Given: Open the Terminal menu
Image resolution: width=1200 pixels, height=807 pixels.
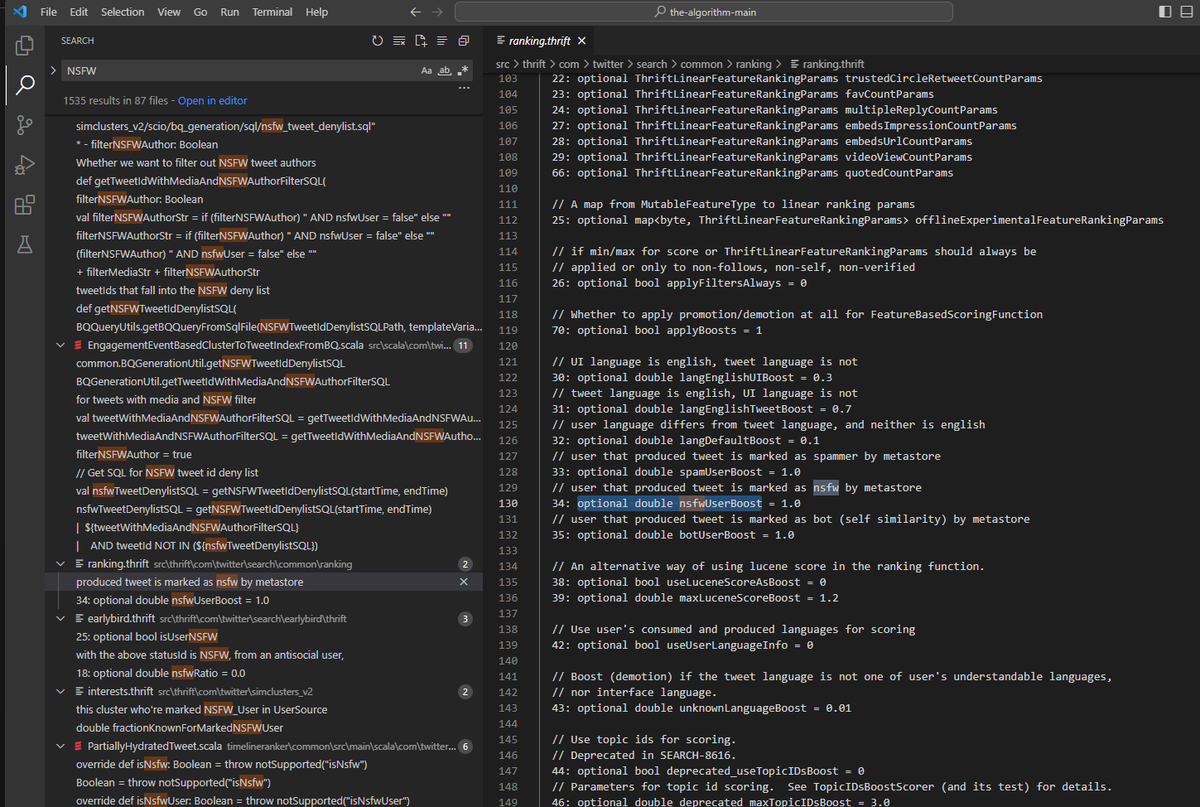Looking at the screenshot, I should click(272, 12).
